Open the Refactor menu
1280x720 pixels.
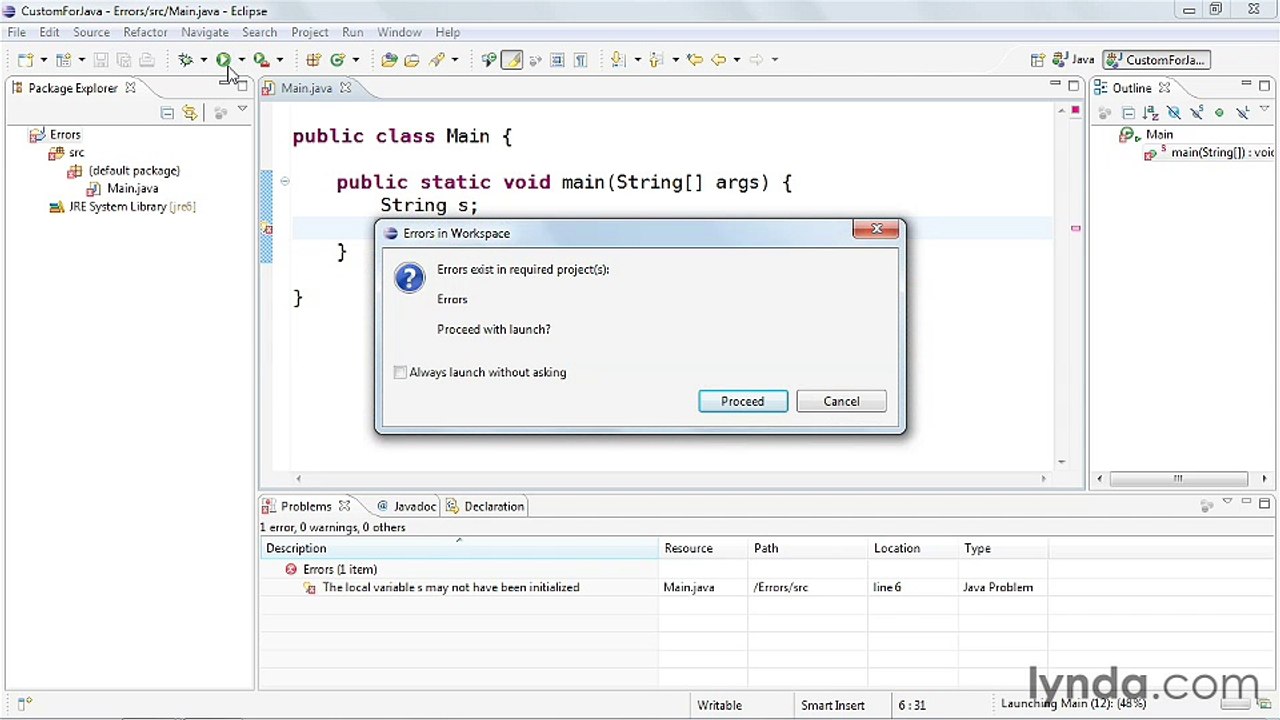145,32
